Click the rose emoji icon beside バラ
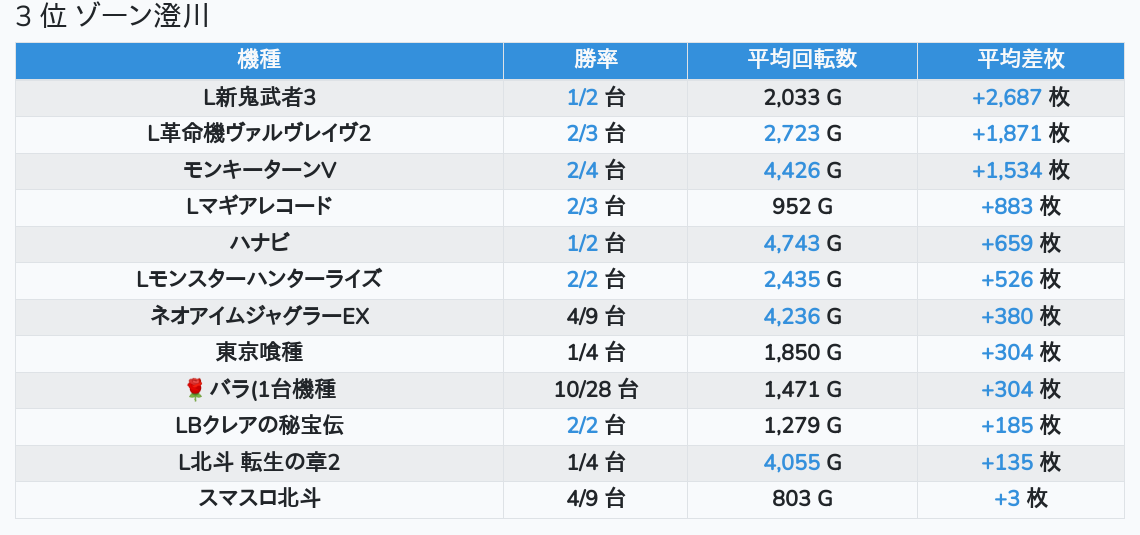The width and height of the screenshot is (1140, 535). pos(195,389)
